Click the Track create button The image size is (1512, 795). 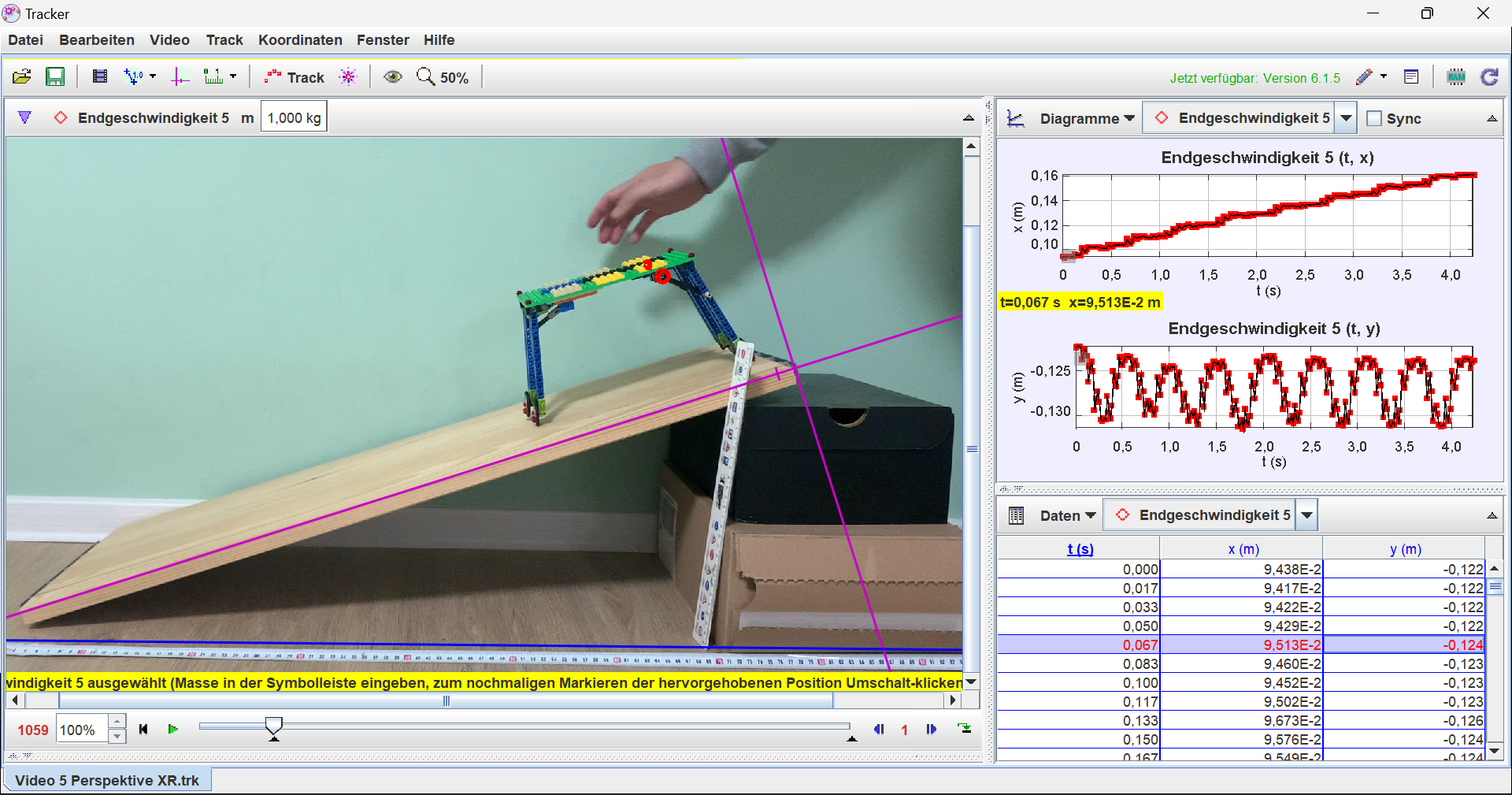[x=295, y=77]
